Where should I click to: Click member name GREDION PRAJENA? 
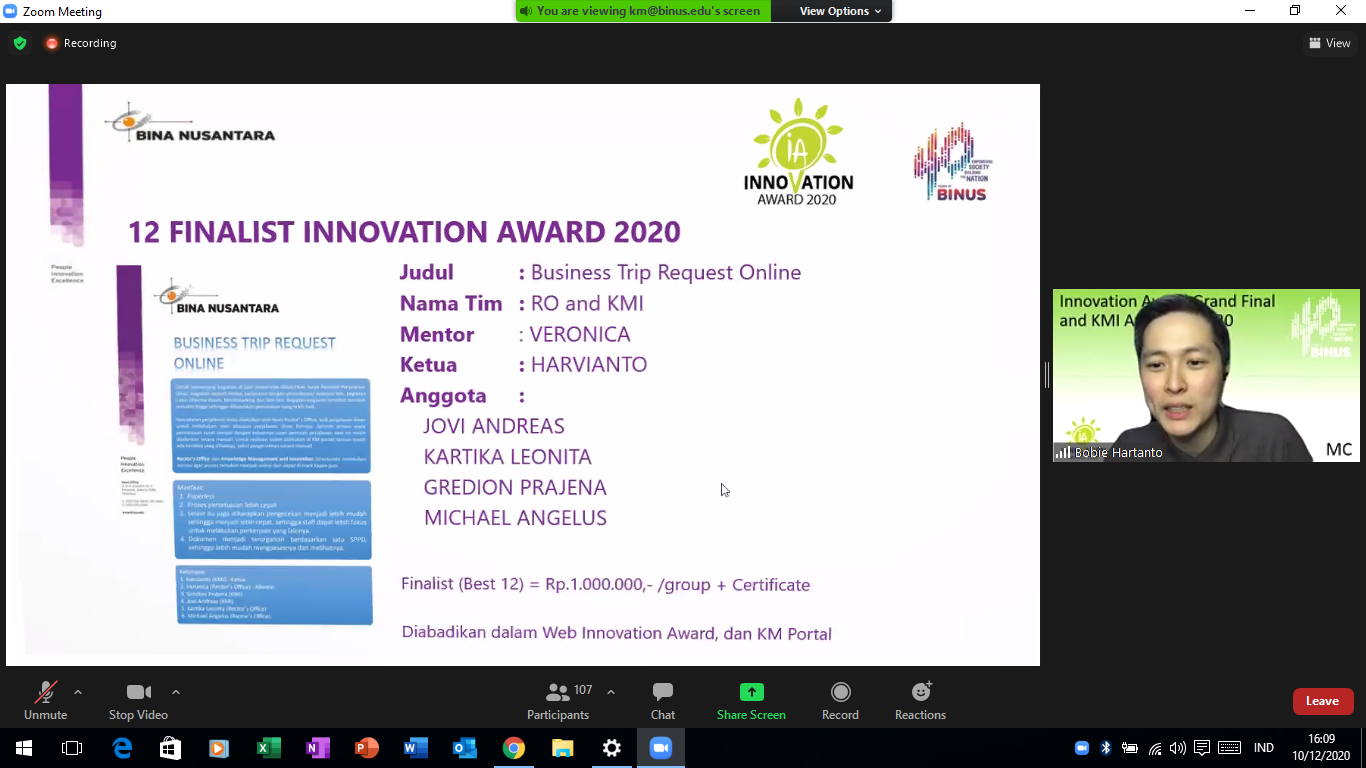coord(515,488)
